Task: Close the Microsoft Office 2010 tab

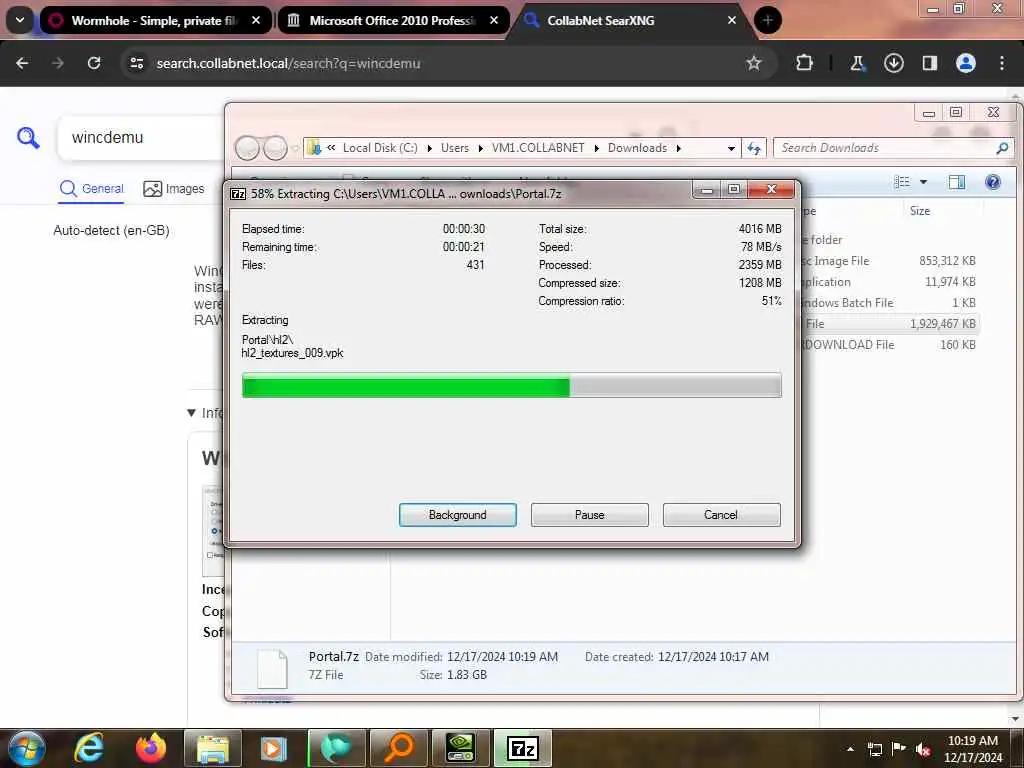Action: click(x=494, y=20)
